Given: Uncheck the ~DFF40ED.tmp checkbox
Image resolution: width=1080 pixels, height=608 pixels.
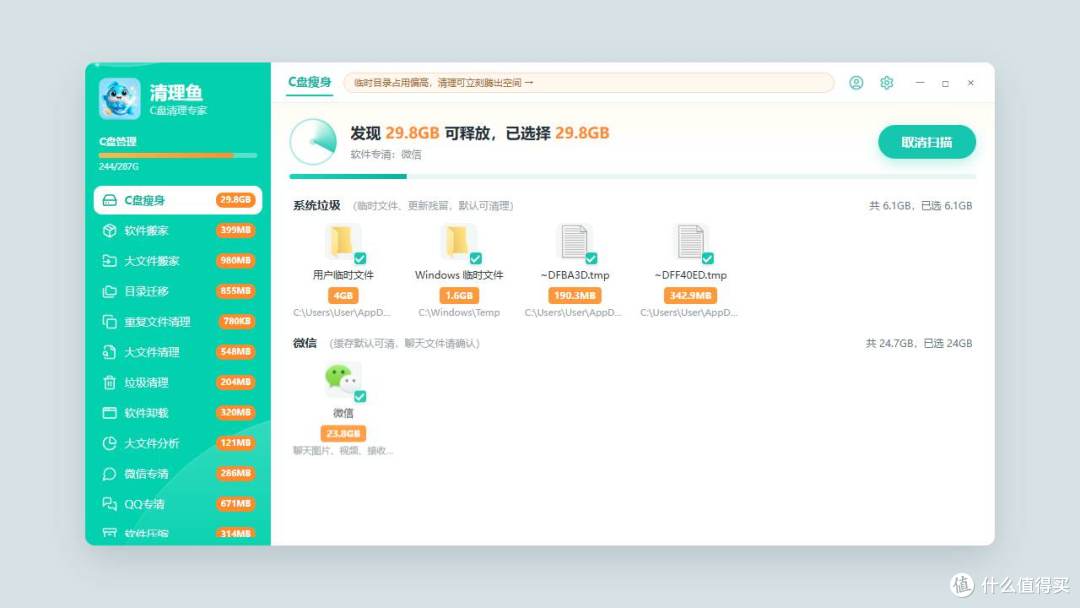Looking at the screenshot, I should pos(707,258).
